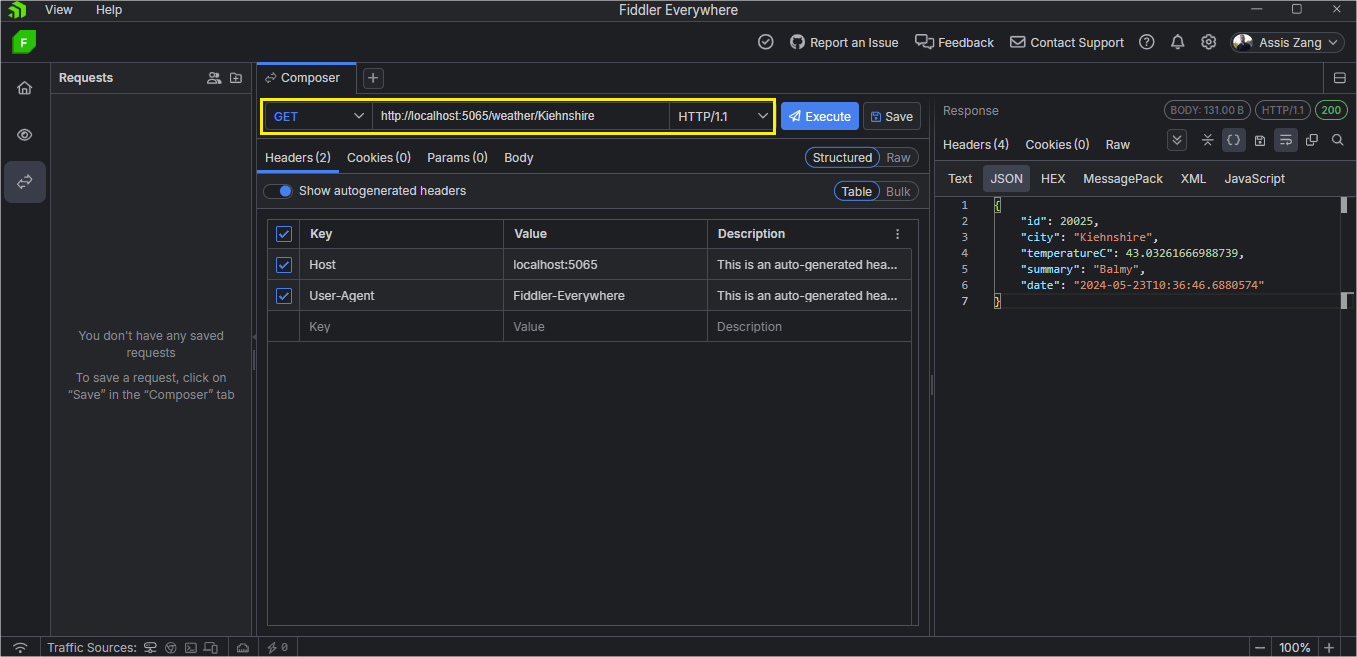Screen dimensions: 1357x657
Task: Select the Composer tab
Action: pyautogui.click(x=306, y=78)
